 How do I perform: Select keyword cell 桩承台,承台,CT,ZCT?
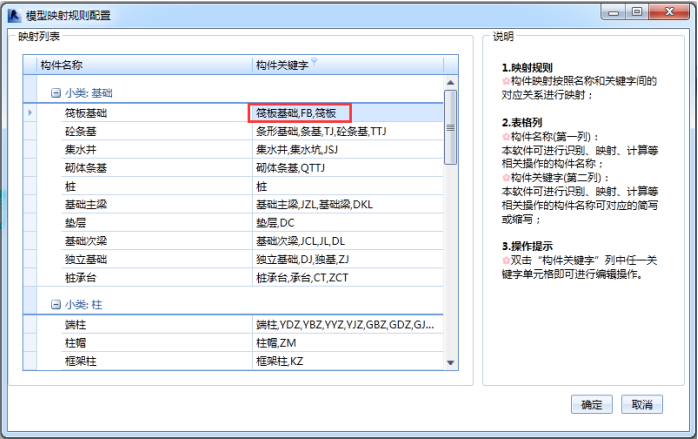coord(348,277)
